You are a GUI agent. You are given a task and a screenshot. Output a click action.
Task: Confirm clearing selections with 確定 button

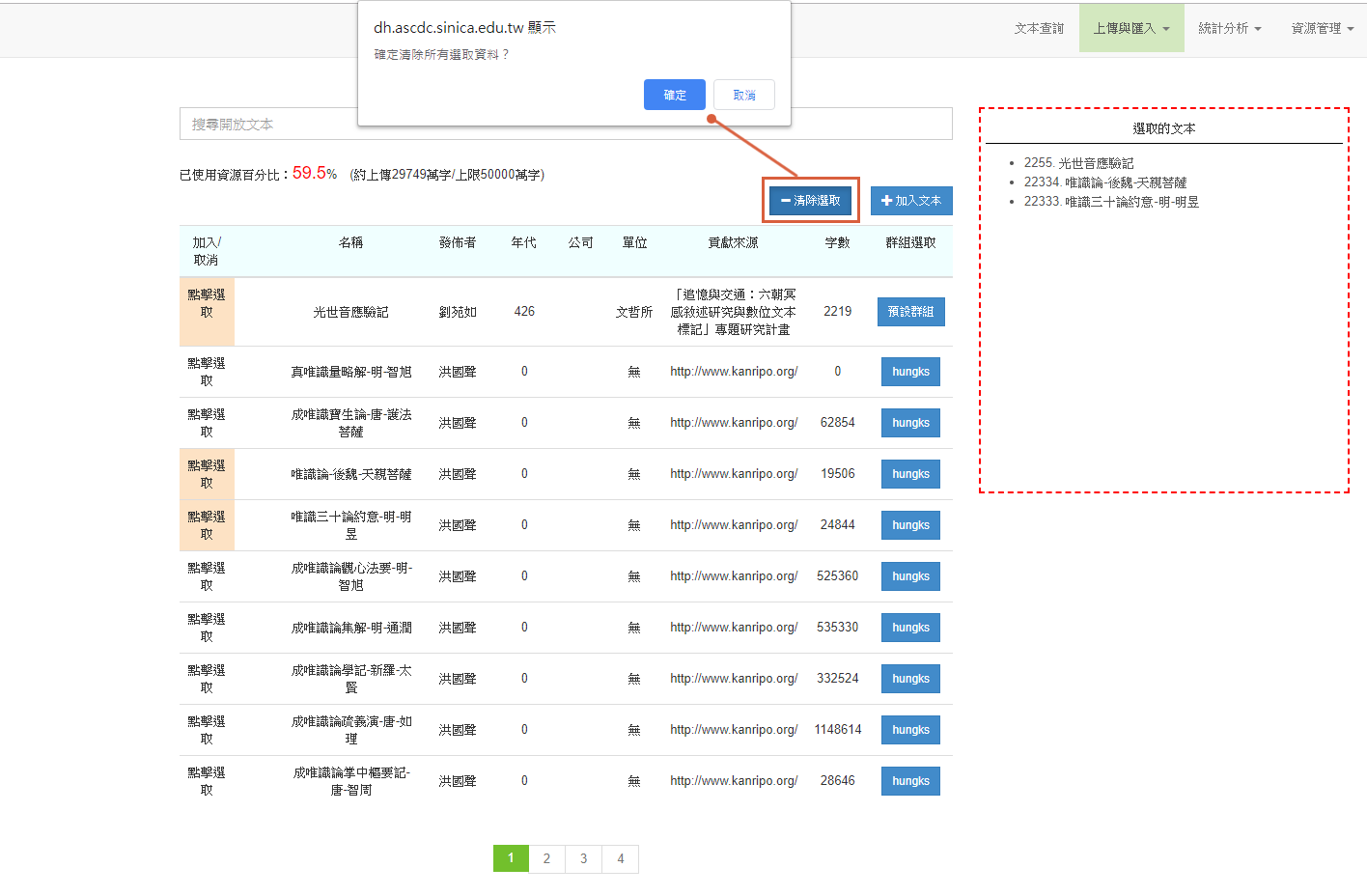tap(674, 95)
